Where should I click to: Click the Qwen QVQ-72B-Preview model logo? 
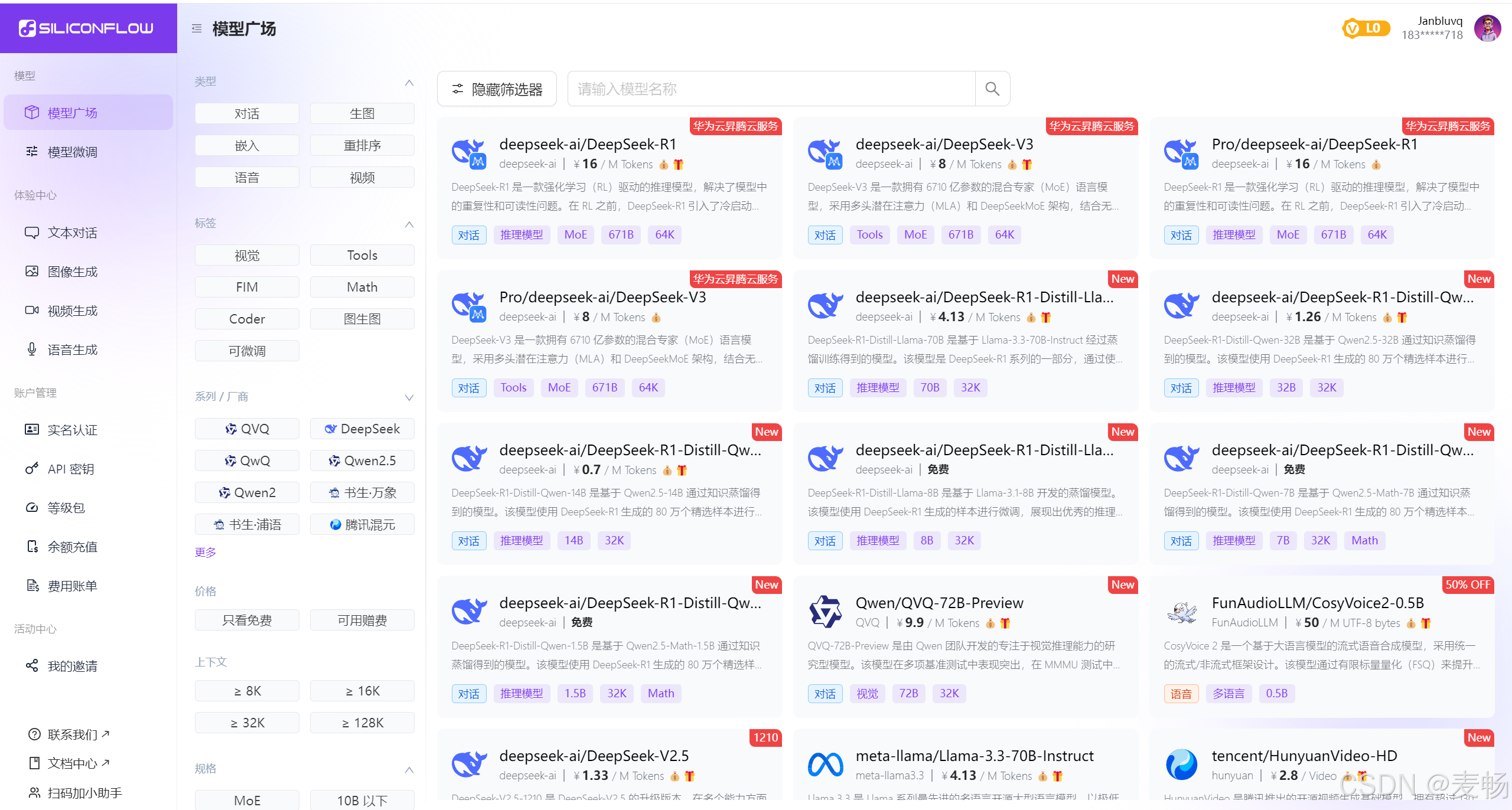tap(825, 612)
